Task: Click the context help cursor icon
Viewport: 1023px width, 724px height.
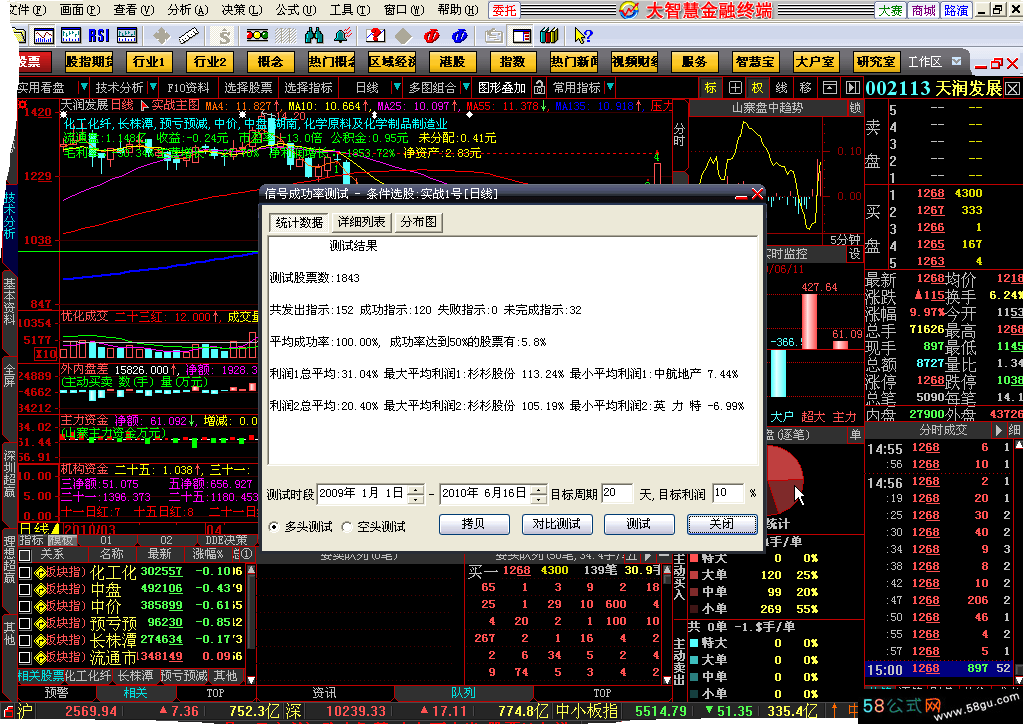Action: pos(583,36)
